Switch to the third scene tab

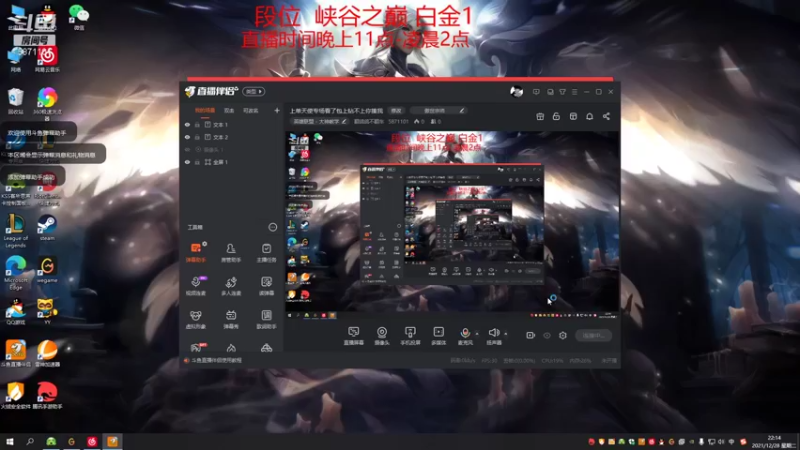coord(250,110)
